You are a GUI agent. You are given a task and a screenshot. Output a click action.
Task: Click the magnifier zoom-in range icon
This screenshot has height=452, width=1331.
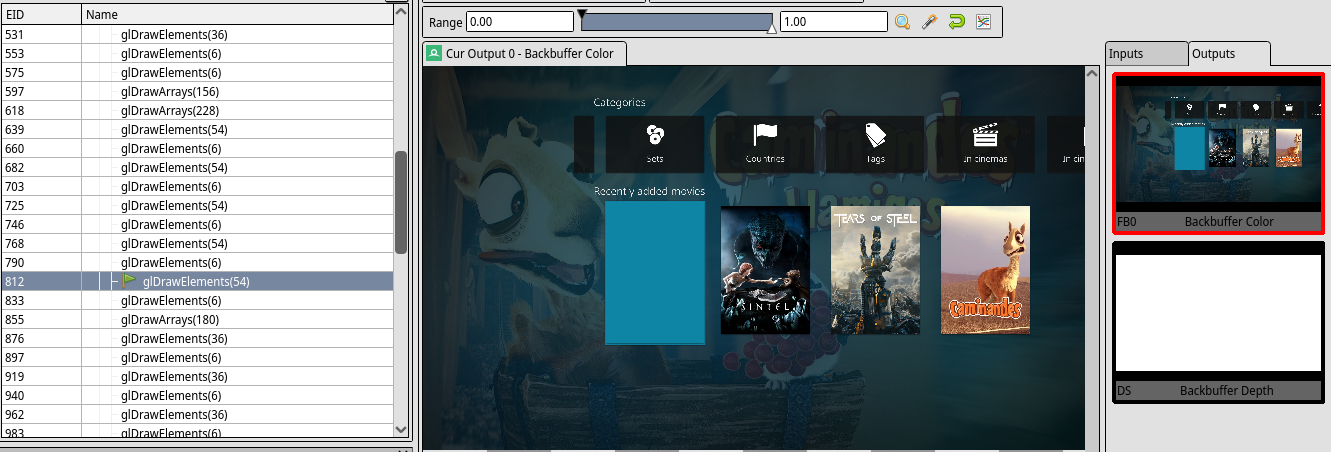tap(902, 22)
